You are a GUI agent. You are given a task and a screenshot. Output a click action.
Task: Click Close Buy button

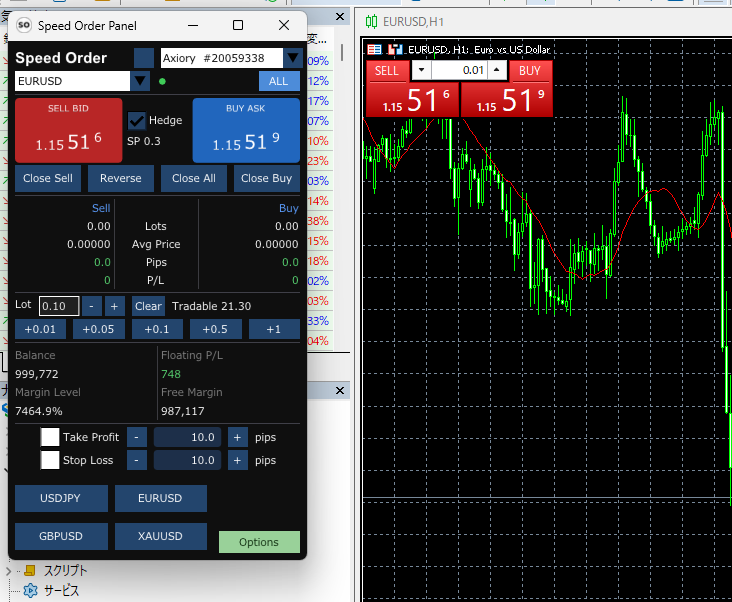click(267, 178)
